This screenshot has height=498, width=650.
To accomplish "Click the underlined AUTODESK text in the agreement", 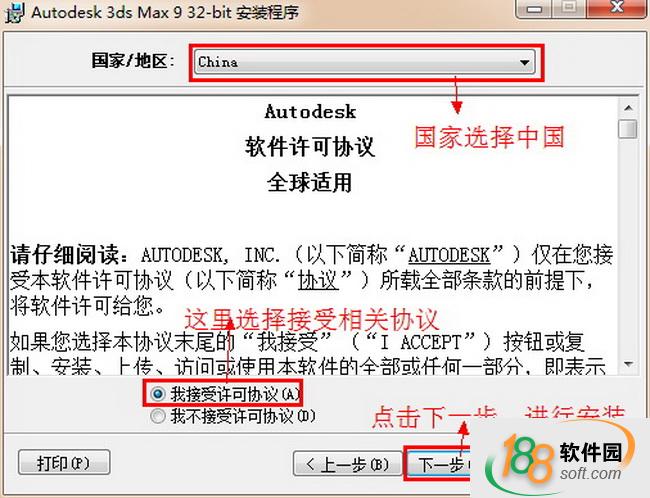I will point(449,255).
